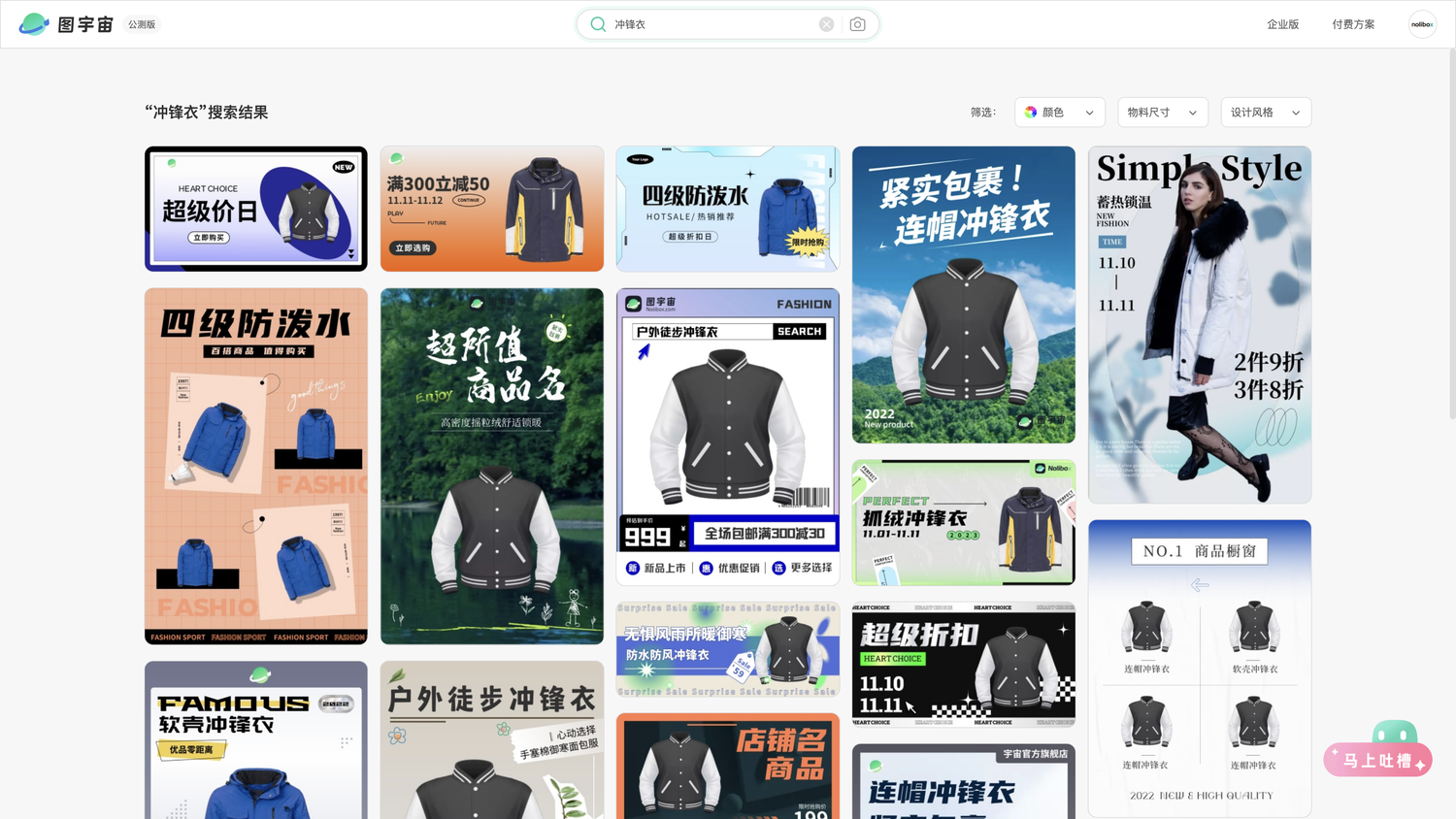Open the 马上吐槽 feedback mascot button
Image resolution: width=1456 pixels, height=819 pixels.
[1378, 749]
